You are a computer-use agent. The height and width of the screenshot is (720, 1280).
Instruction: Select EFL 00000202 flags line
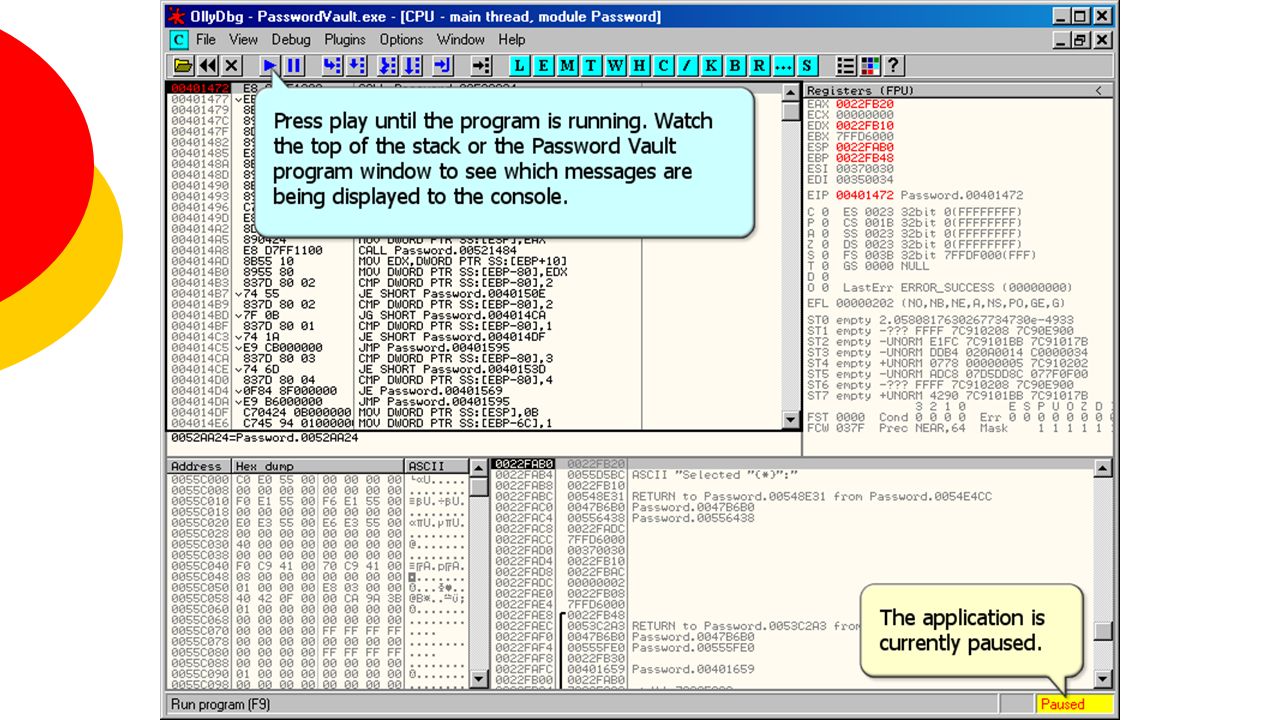click(935, 303)
